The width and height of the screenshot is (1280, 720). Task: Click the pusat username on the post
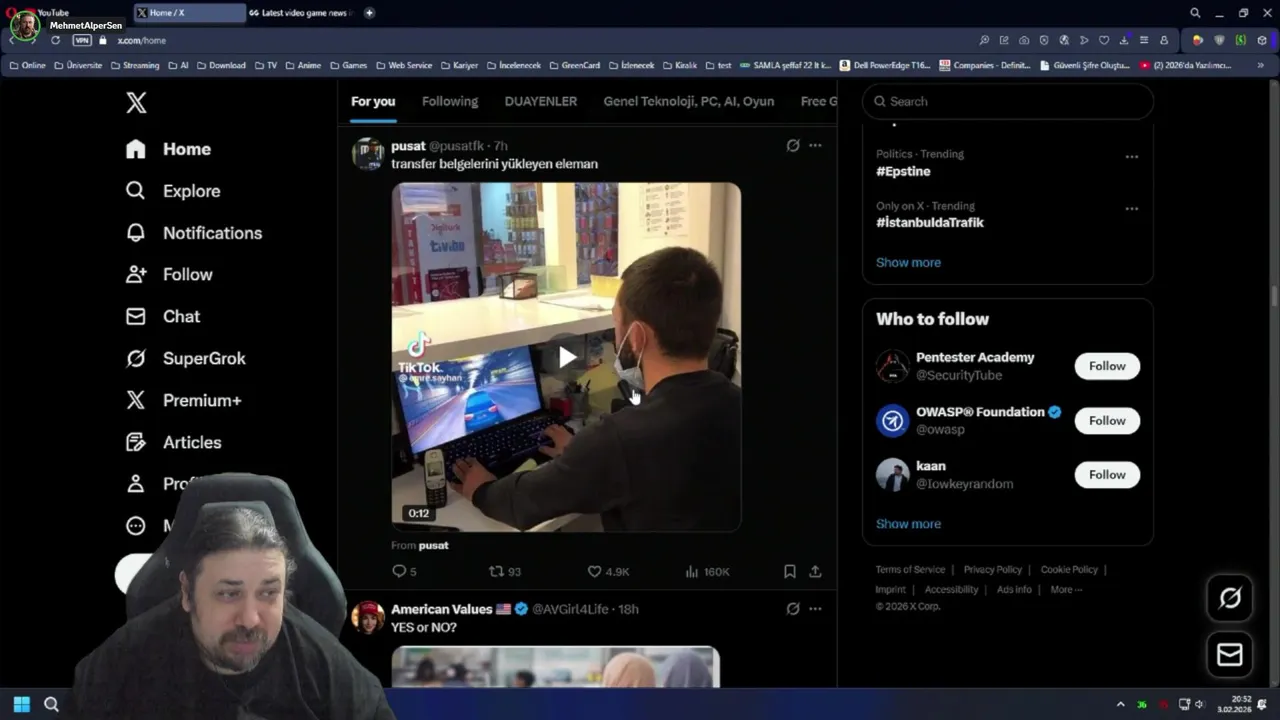pyautogui.click(x=408, y=146)
